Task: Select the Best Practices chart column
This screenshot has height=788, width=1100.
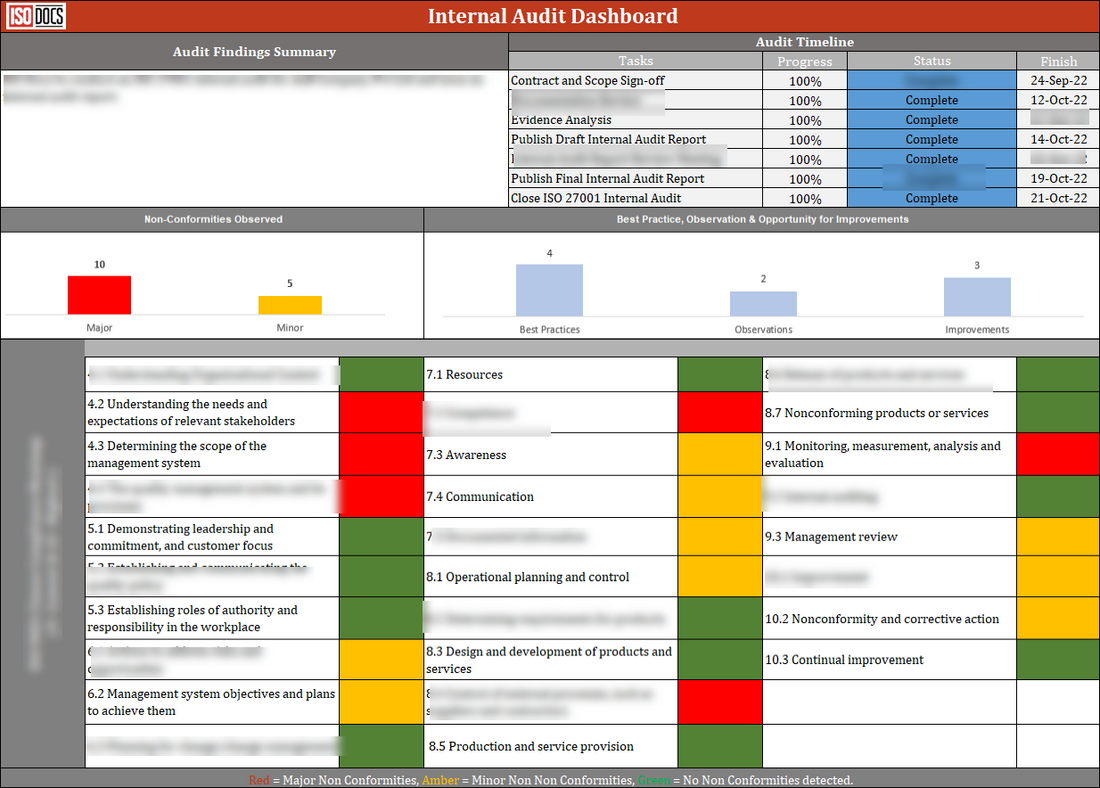Action: coord(549,288)
